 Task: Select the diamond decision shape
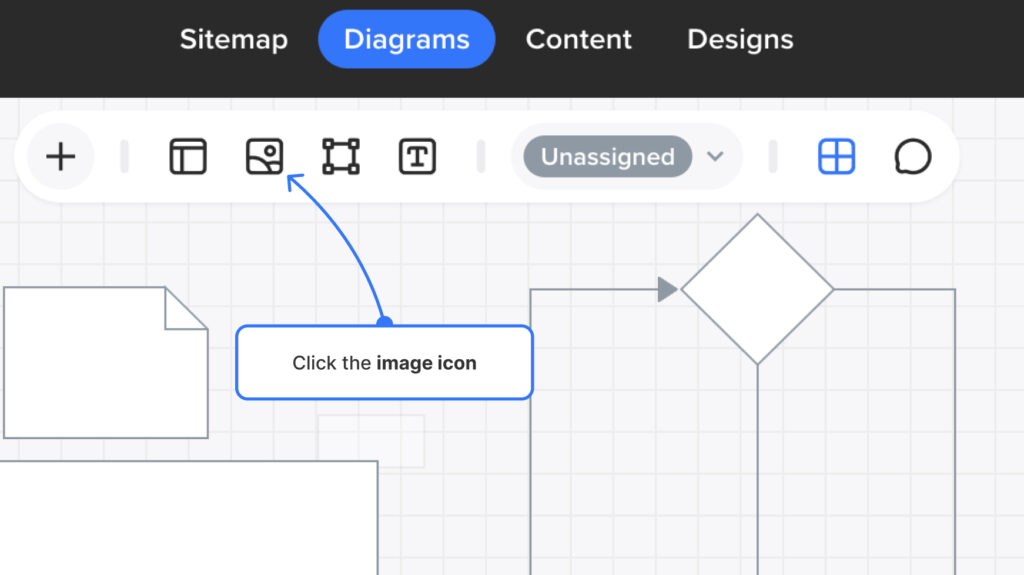click(758, 289)
